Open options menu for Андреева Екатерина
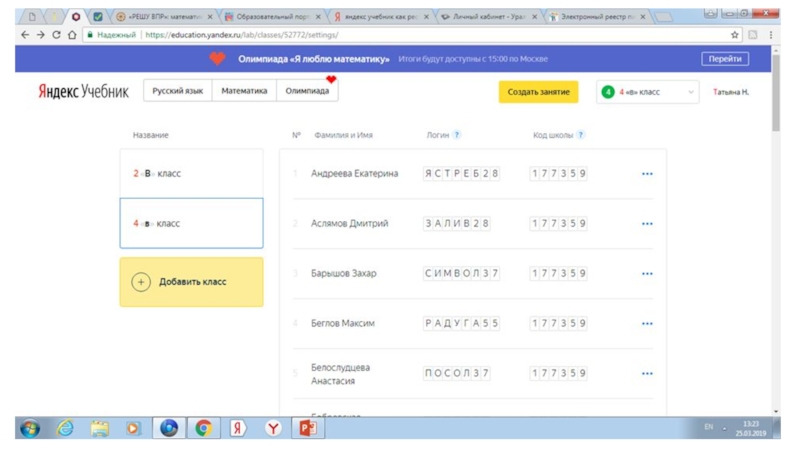 point(647,174)
